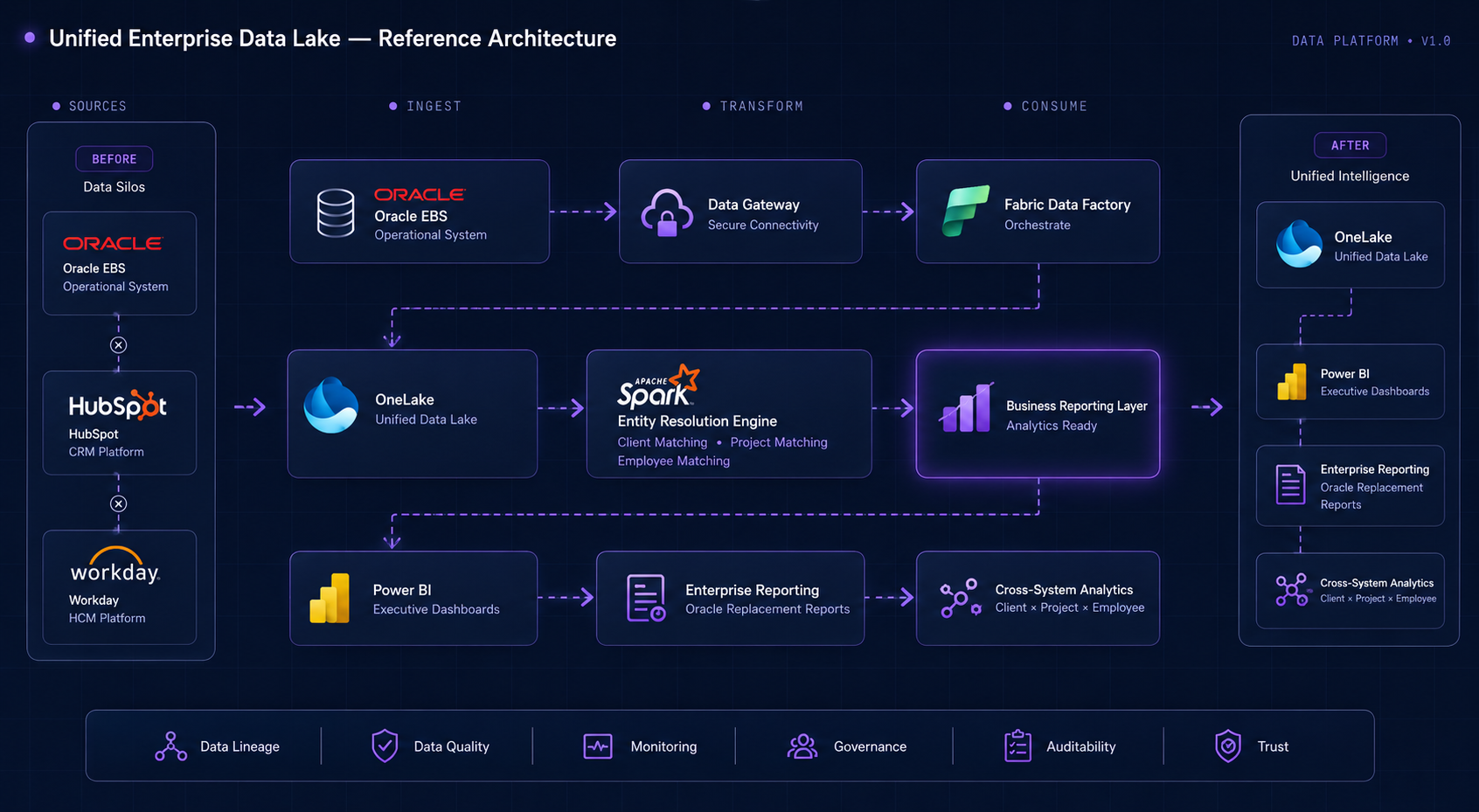This screenshot has width=1479, height=812.
Task: Click the Cross-System Analytics icon in After panel
Action: click(x=1292, y=590)
